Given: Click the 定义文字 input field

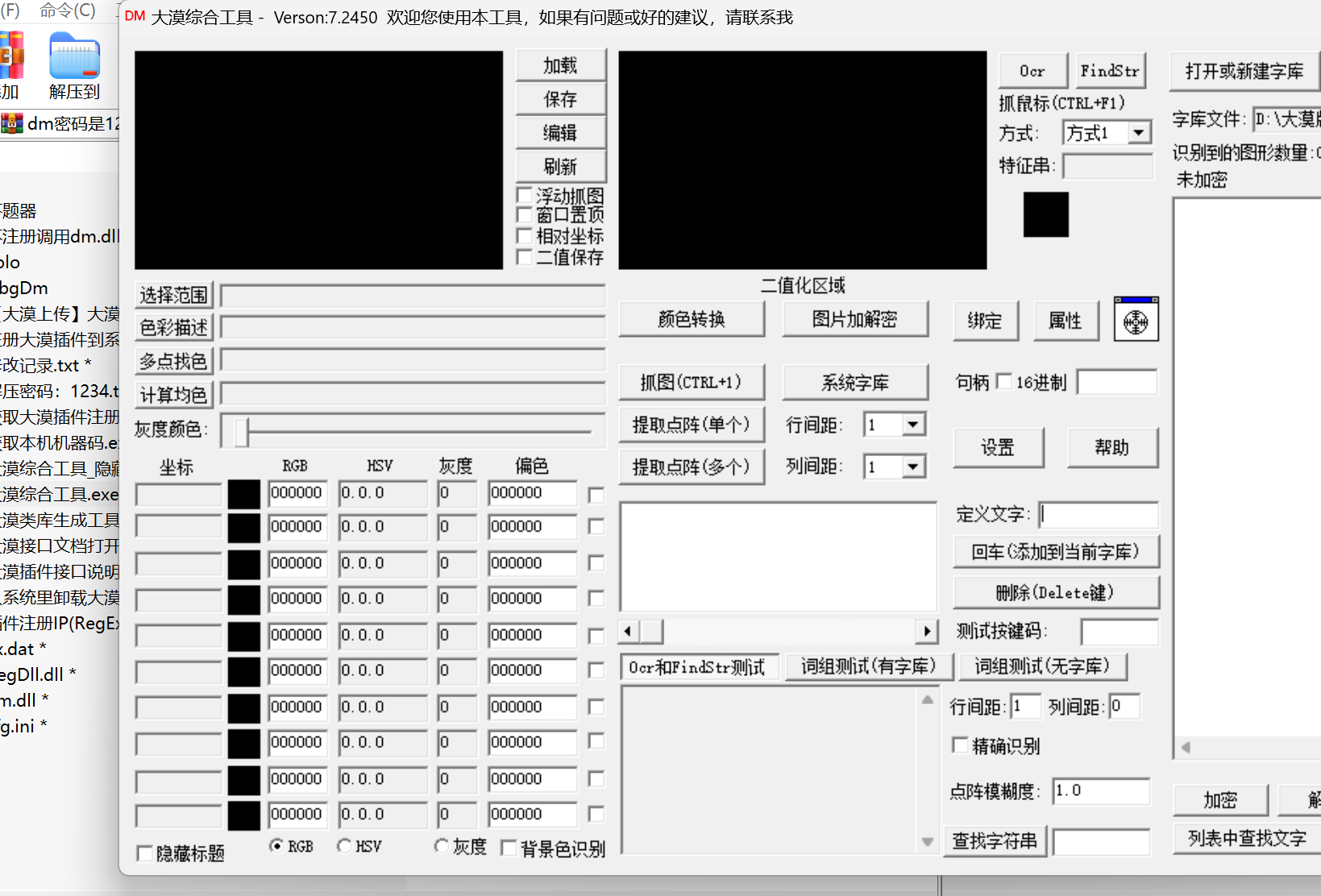Looking at the screenshot, I should [x=1098, y=514].
